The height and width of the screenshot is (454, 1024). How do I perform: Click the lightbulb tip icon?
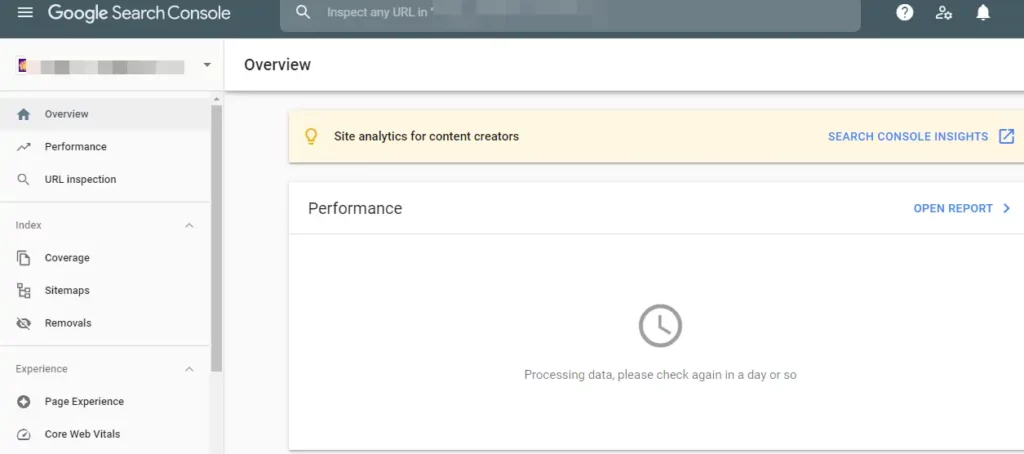(x=311, y=136)
